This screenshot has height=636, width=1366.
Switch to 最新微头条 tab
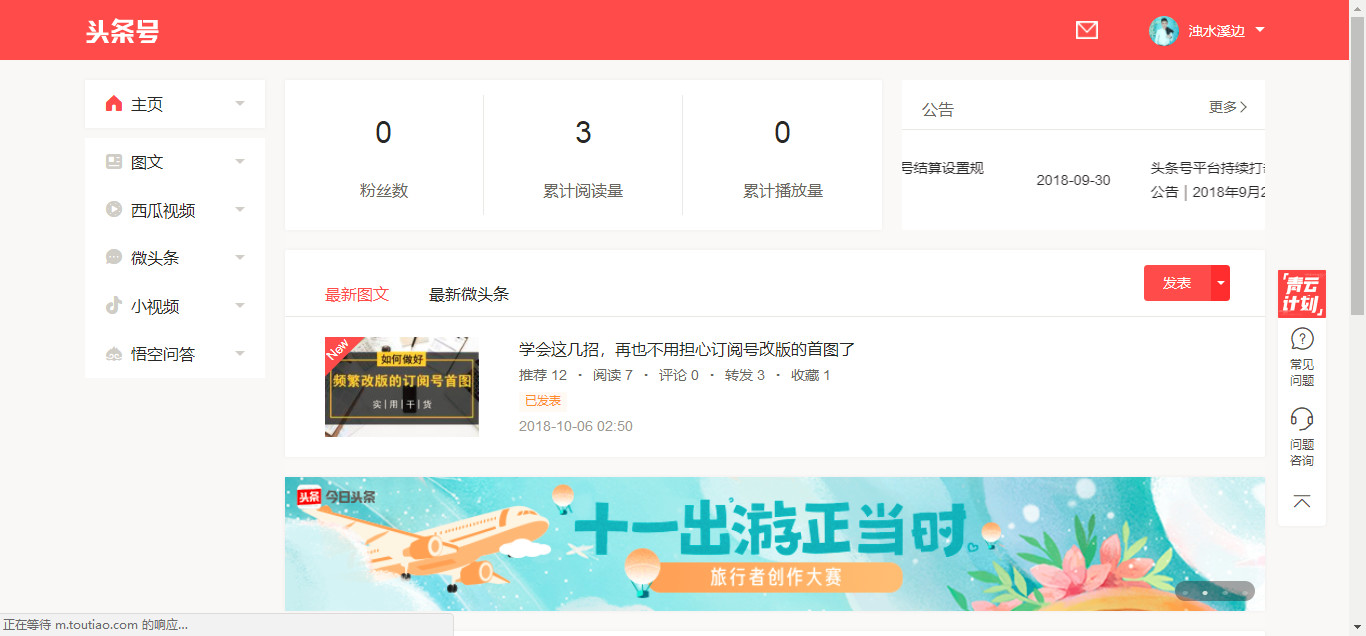pyautogui.click(x=469, y=294)
